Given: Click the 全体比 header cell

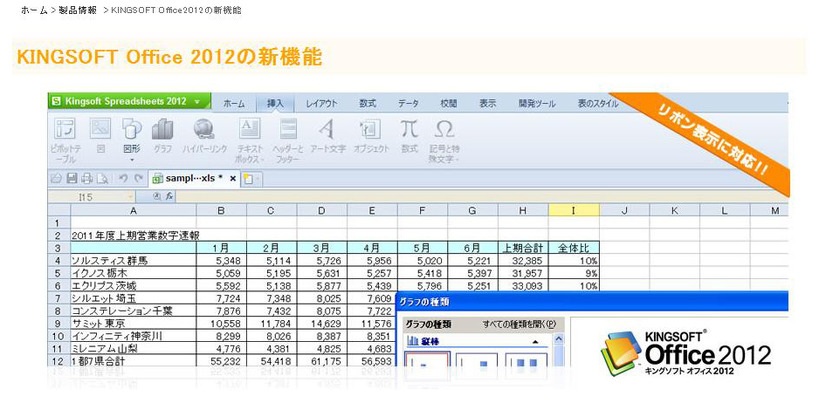Looking at the screenshot, I should [574, 248].
